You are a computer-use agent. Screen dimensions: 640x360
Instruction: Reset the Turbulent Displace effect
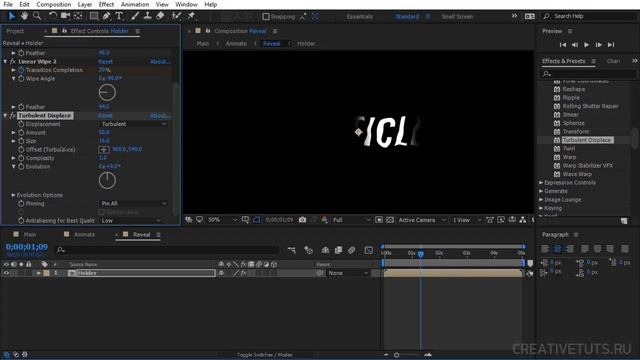pos(105,116)
